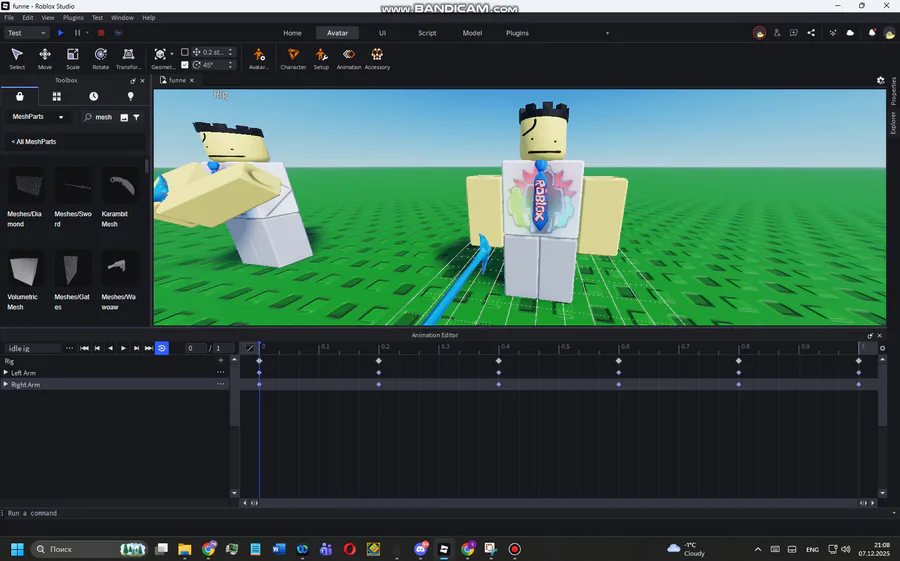Switch to the Script ribbon tab
This screenshot has width=900, height=561.
coord(427,33)
